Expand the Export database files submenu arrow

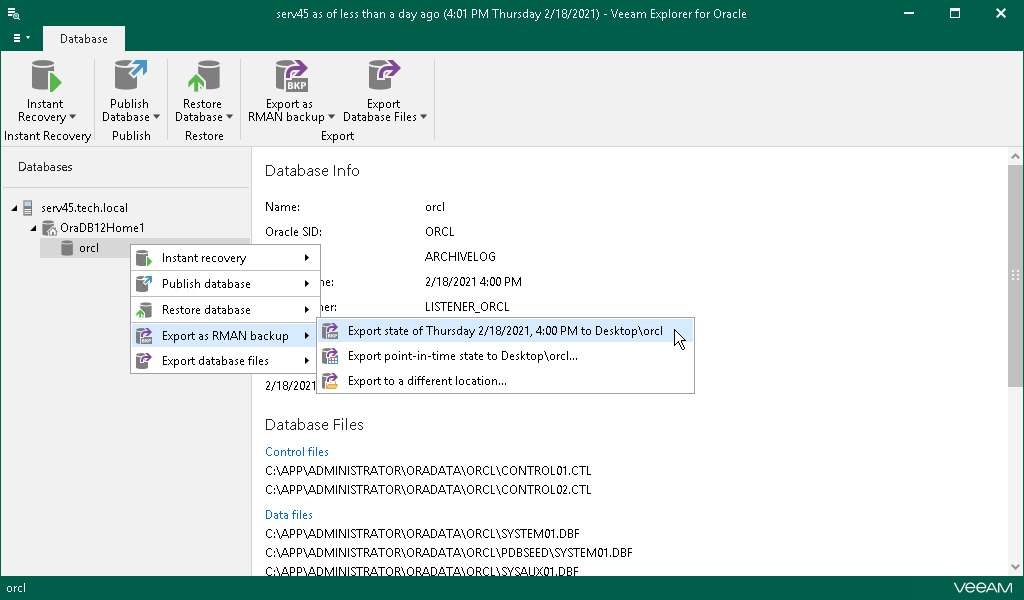click(306, 360)
